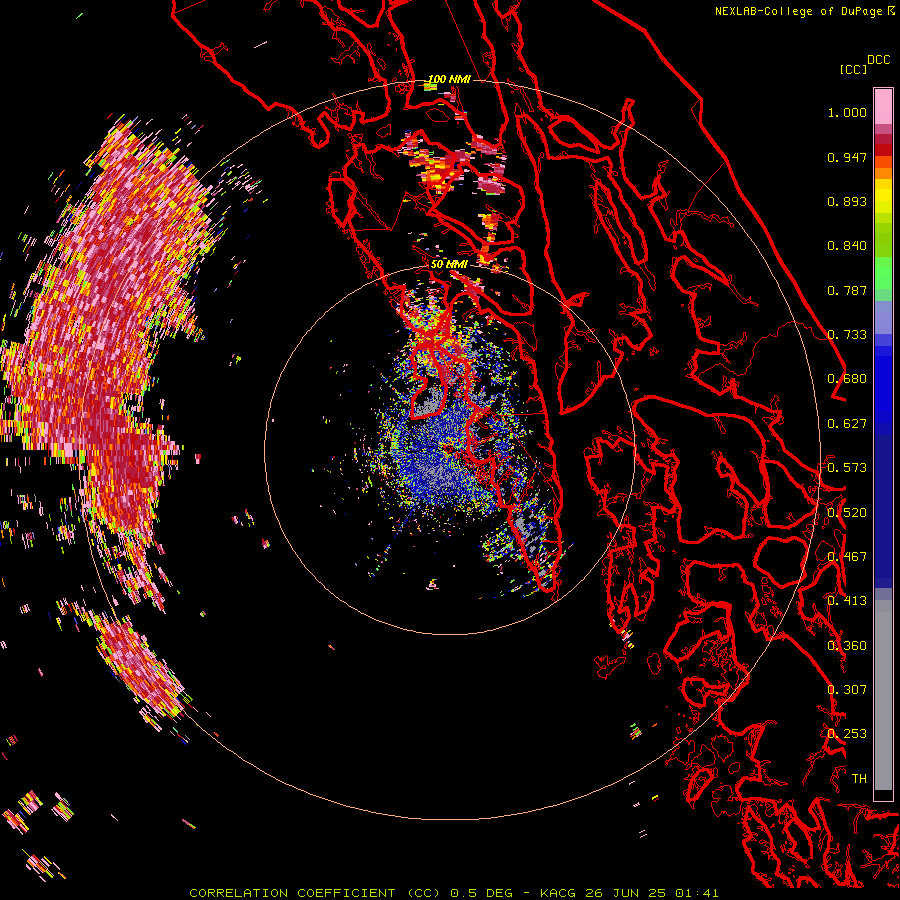
Task: Click the 0.733 color scale value
Action: 847,335
